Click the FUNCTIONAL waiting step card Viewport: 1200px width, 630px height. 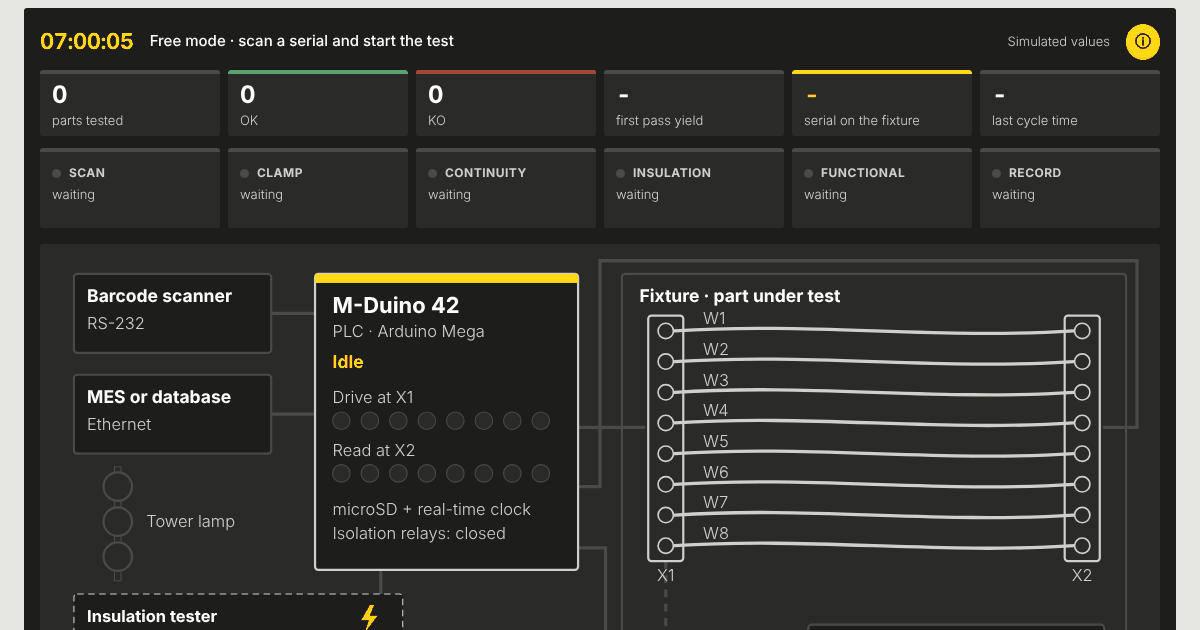882,188
